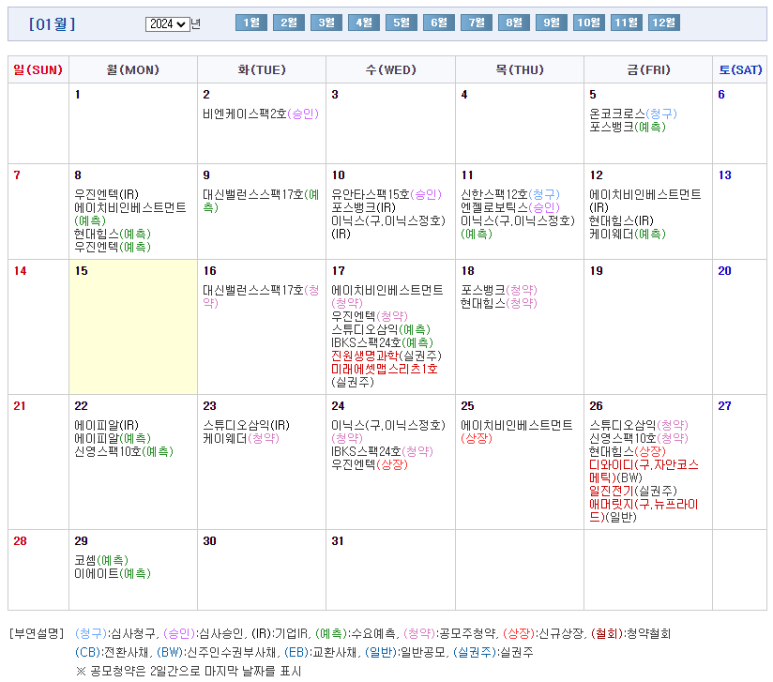
Task: Switch to 5월 month tab
Action: point(401,23)
